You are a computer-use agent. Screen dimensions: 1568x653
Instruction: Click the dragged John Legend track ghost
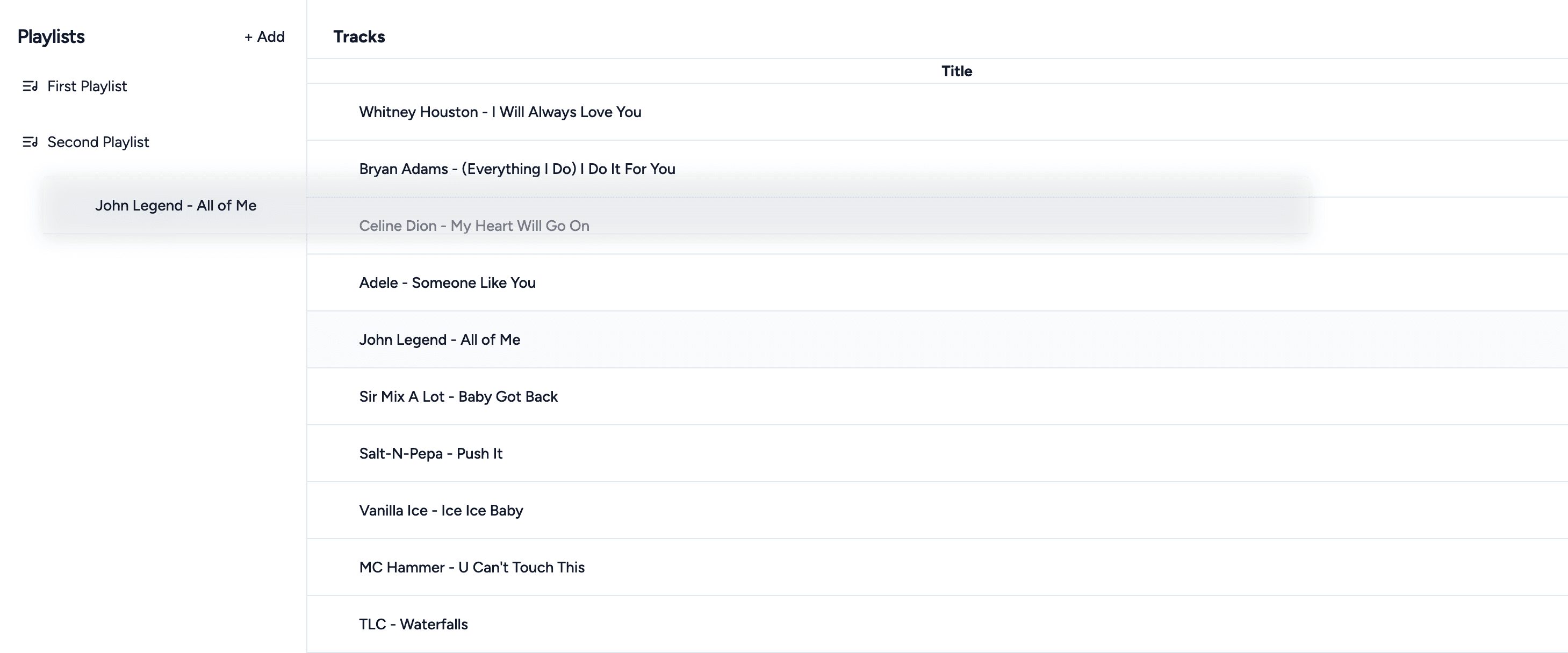click(176, 206)
